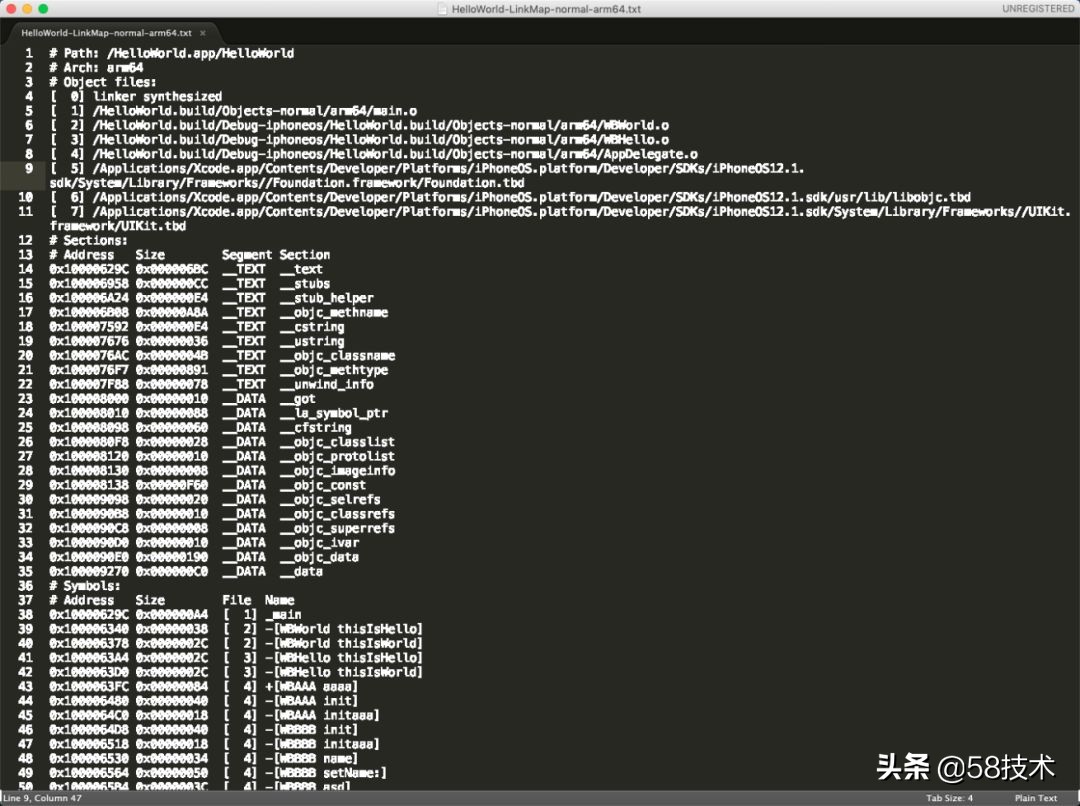
Task: Open the Tab Size: 4 selector
Action: pyautogui.click(x=949, y=798)
